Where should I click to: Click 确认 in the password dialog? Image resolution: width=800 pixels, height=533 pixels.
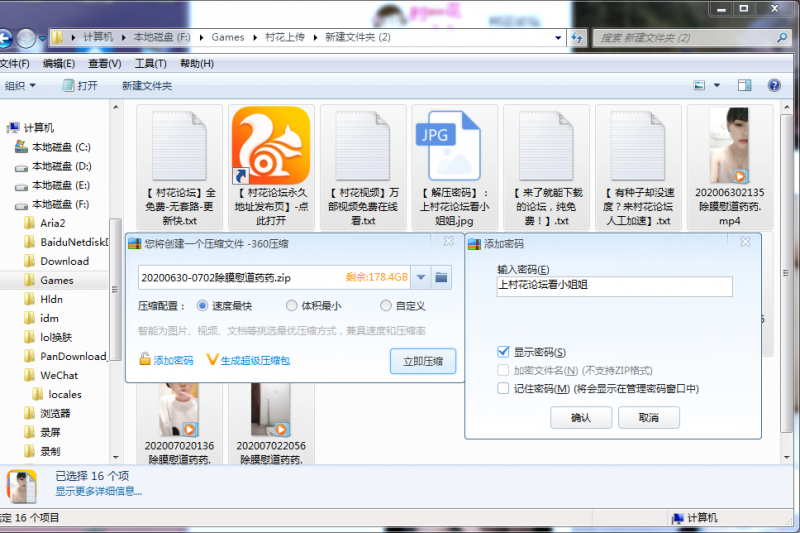580,418
